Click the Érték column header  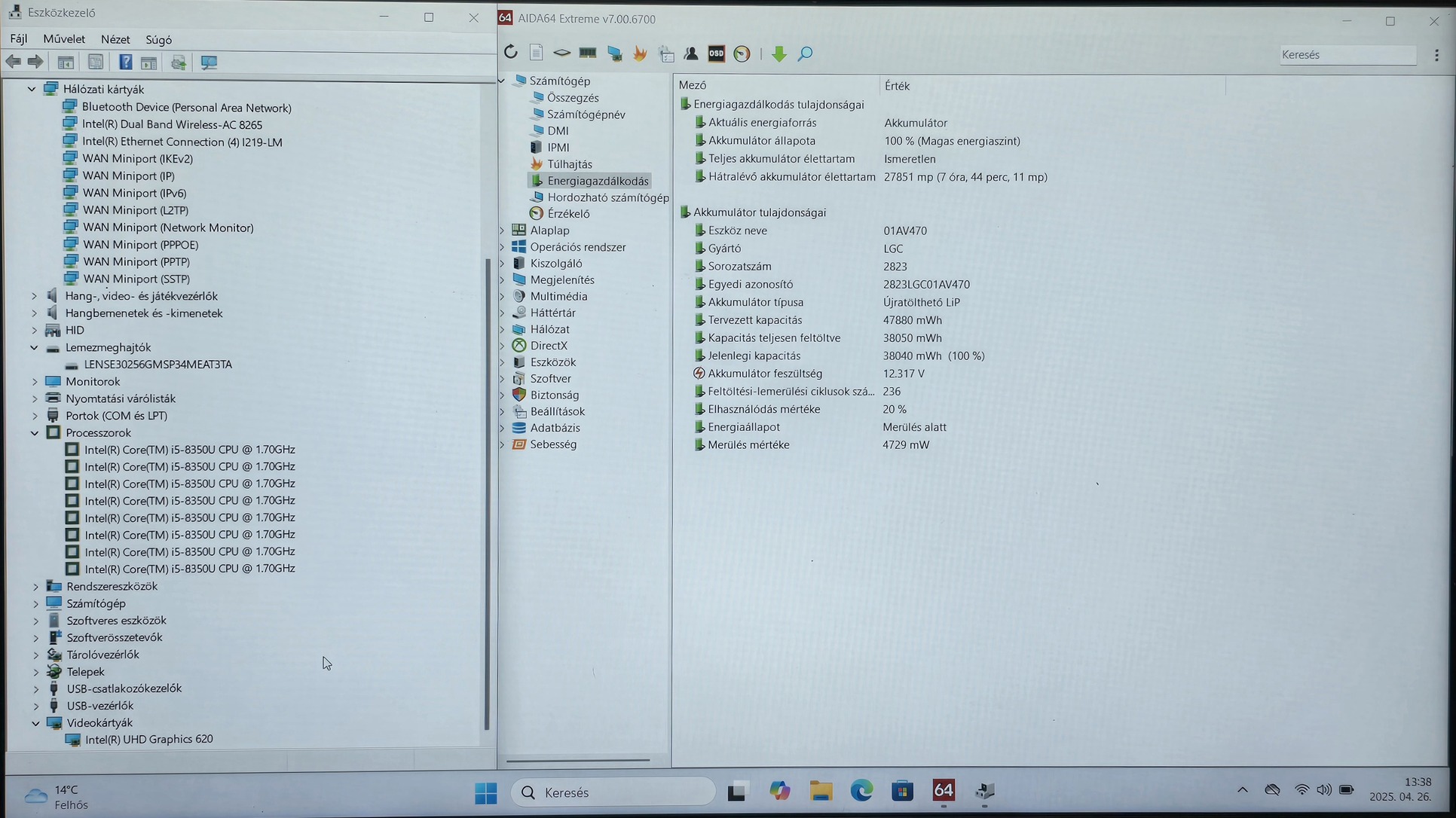[897, 86]
